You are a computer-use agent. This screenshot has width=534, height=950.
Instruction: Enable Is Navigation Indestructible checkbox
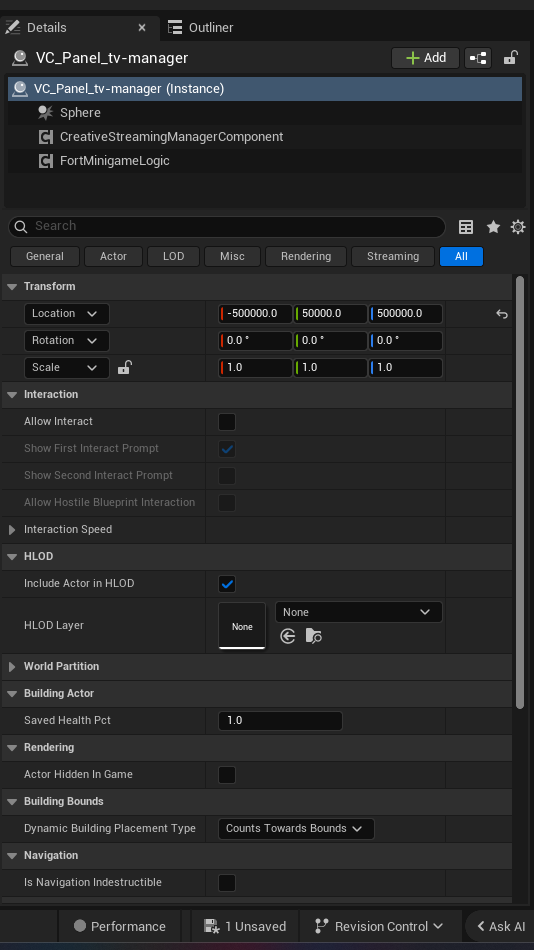coord(227,883)
